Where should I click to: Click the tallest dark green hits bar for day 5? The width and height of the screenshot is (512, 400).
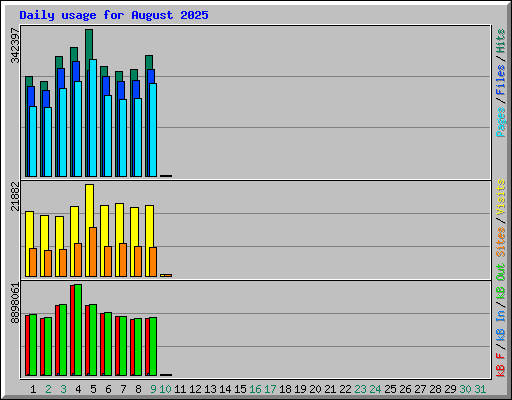[89, 45]
